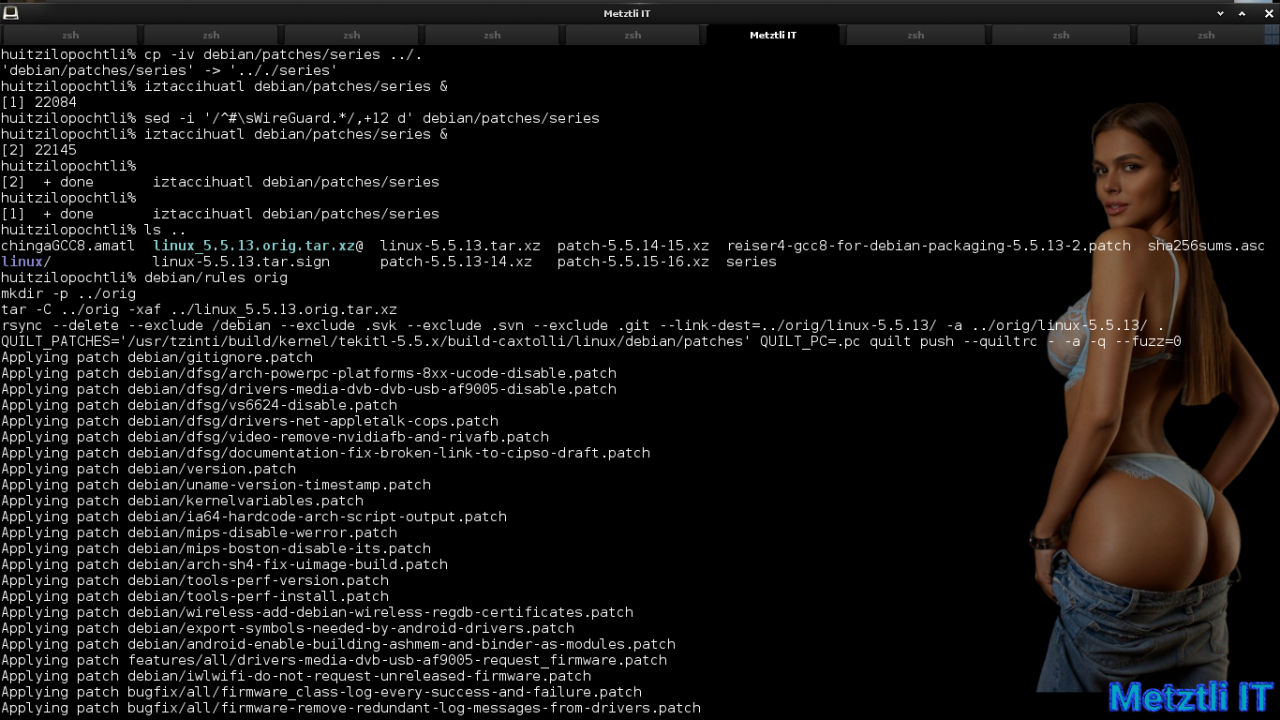
Task: Click the QUILT_PATCHES quilt push line
Action: point(591,341)
